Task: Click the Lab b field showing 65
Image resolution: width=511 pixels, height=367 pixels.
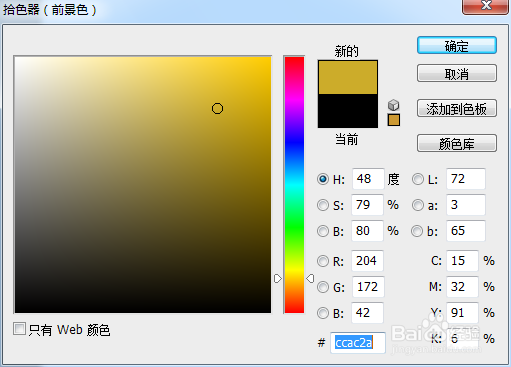Action: coord(466,231)
